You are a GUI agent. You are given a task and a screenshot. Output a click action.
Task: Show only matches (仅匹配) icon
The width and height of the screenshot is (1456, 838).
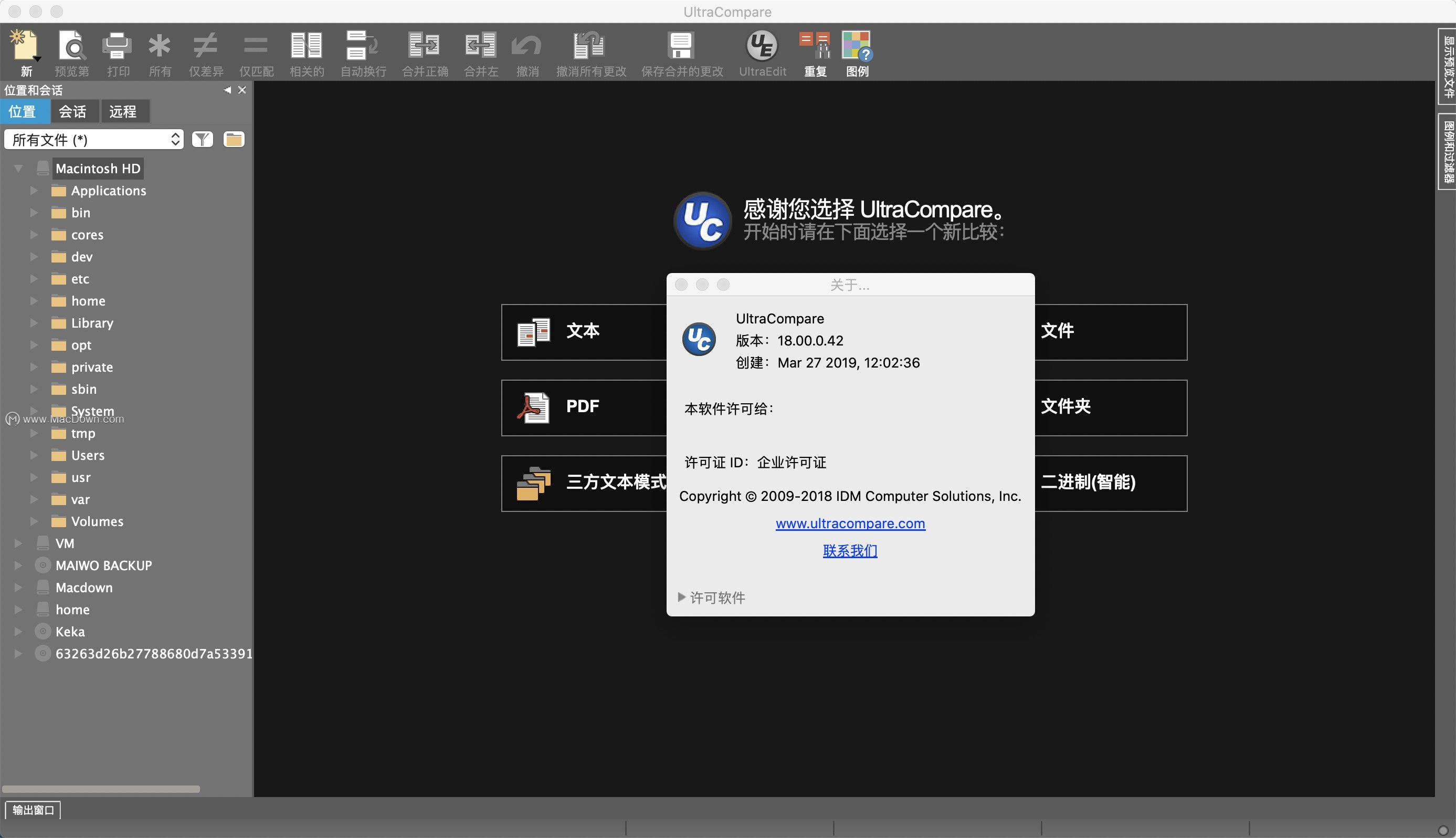point(256,46)
